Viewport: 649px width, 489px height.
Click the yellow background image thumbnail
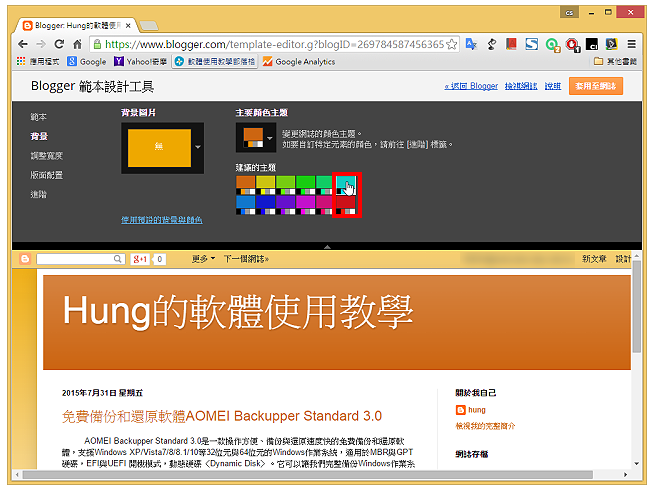click(159, 148)
